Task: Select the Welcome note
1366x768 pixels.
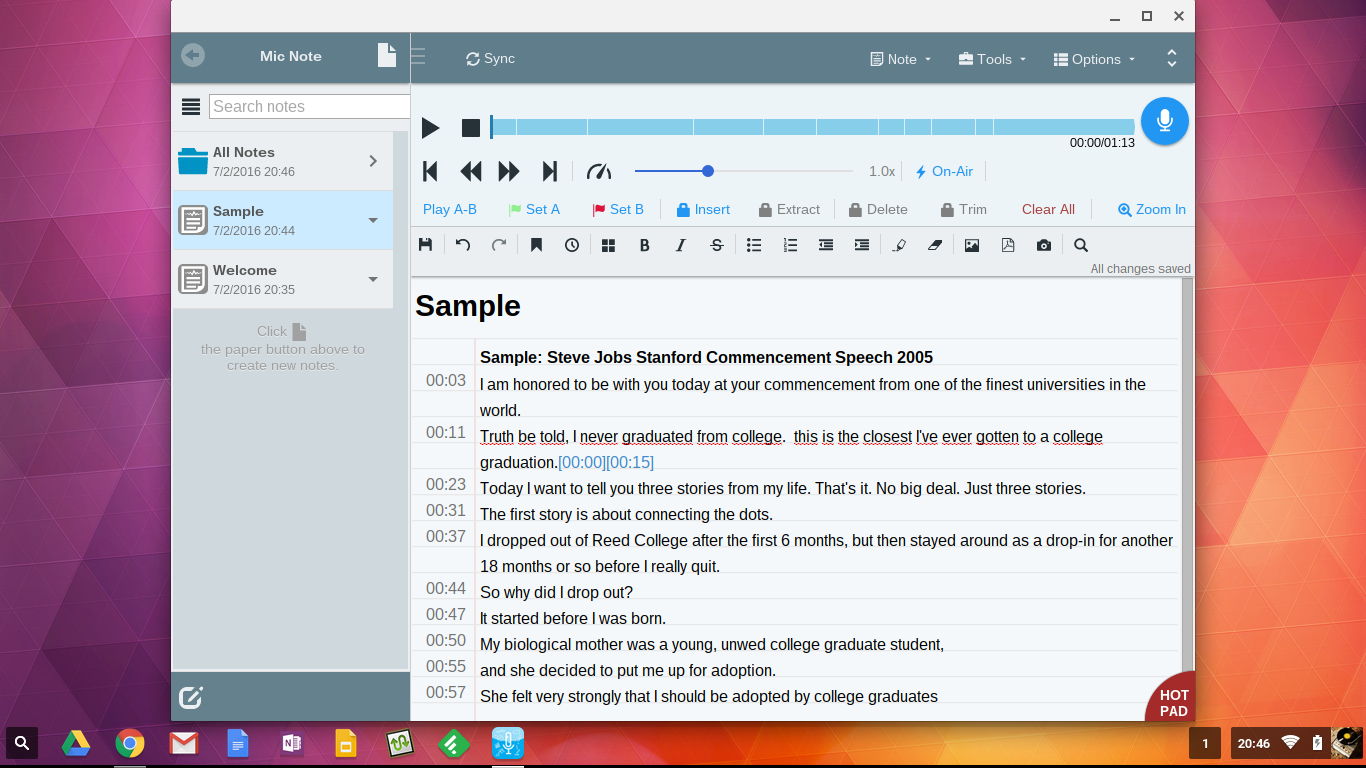Action: [x=282, y=279]
